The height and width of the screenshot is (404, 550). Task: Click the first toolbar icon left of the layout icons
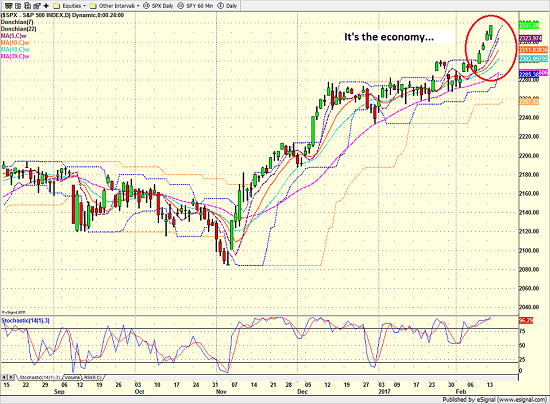[8, 6]
